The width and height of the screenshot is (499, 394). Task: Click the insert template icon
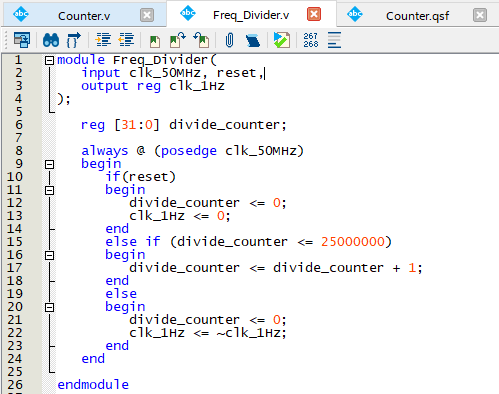click(x=253, y=40)
